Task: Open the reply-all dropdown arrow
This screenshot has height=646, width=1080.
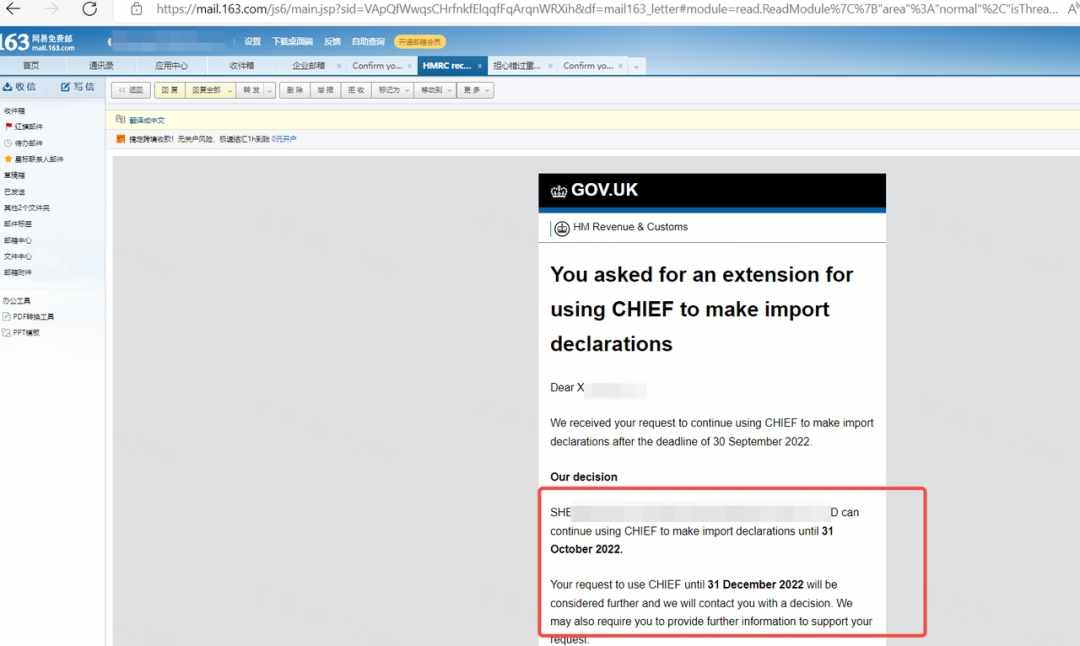Action: pyautogui.click(x=229, y=90)
